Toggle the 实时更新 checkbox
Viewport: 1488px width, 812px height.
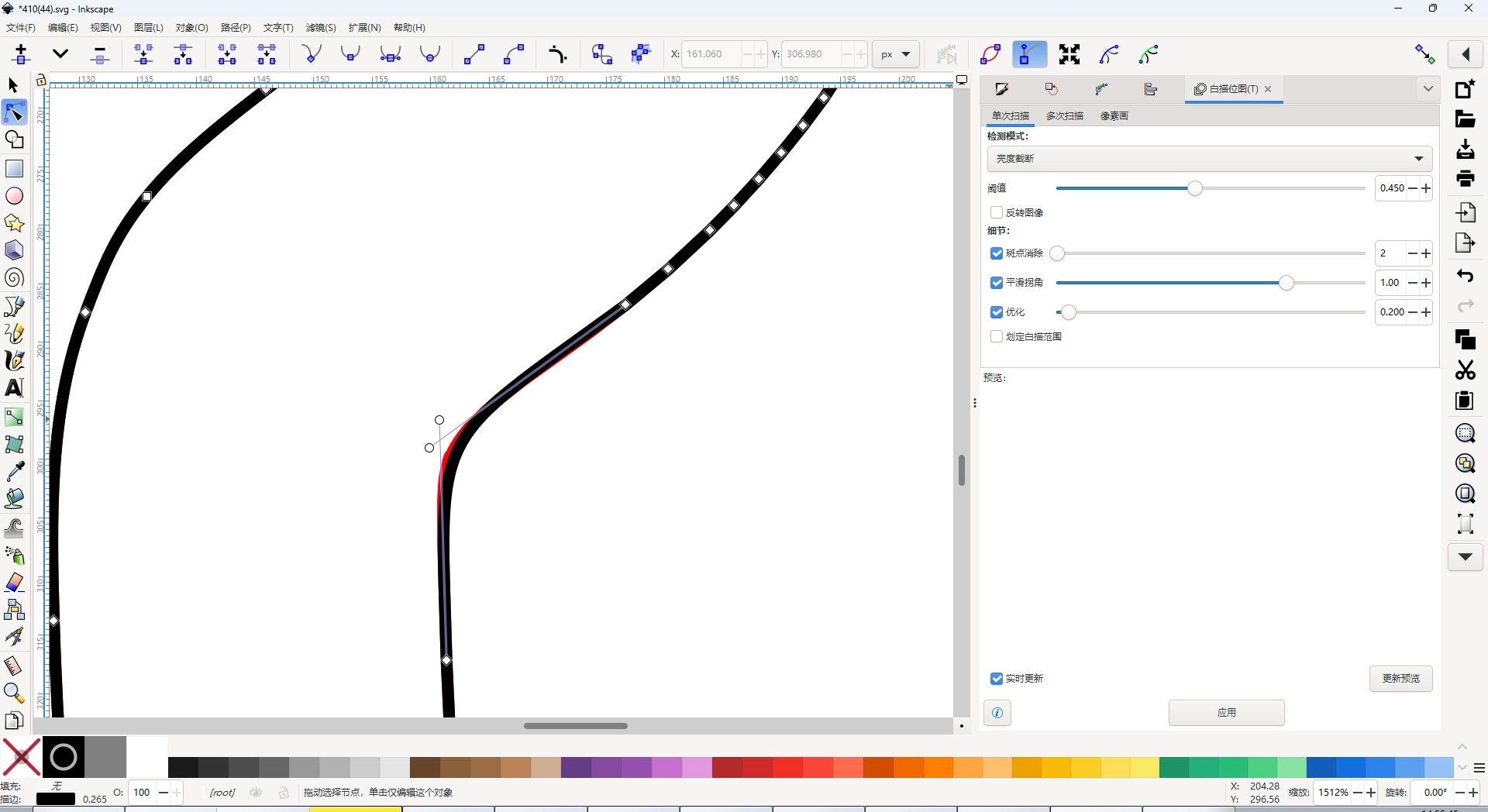997,679
